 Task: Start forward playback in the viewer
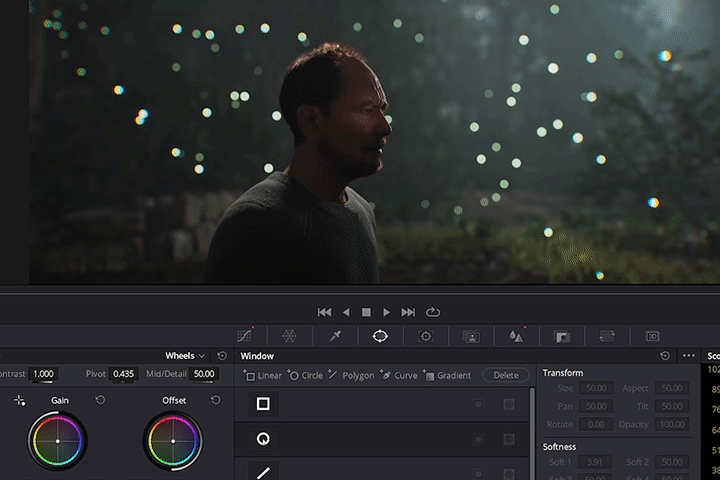[x=386, y=312]
